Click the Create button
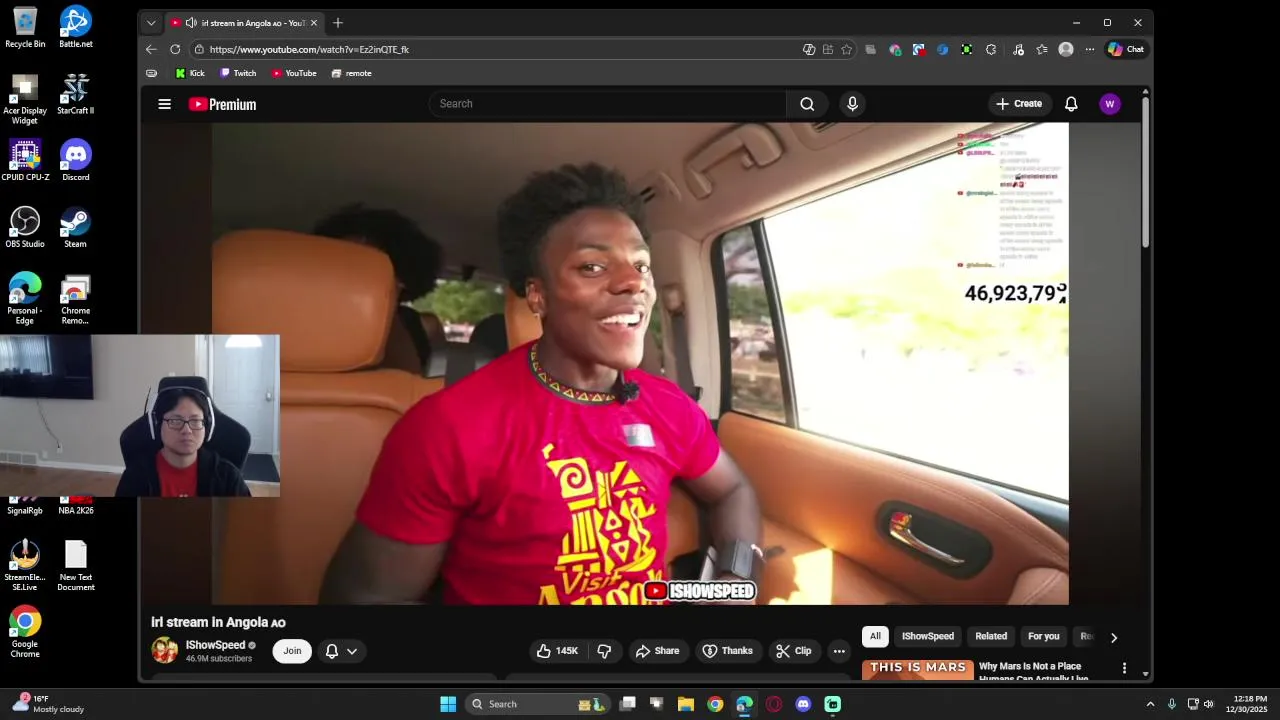Image resolution: width=1280 pixels, height=720 pixels. [x=1019, y=104]
